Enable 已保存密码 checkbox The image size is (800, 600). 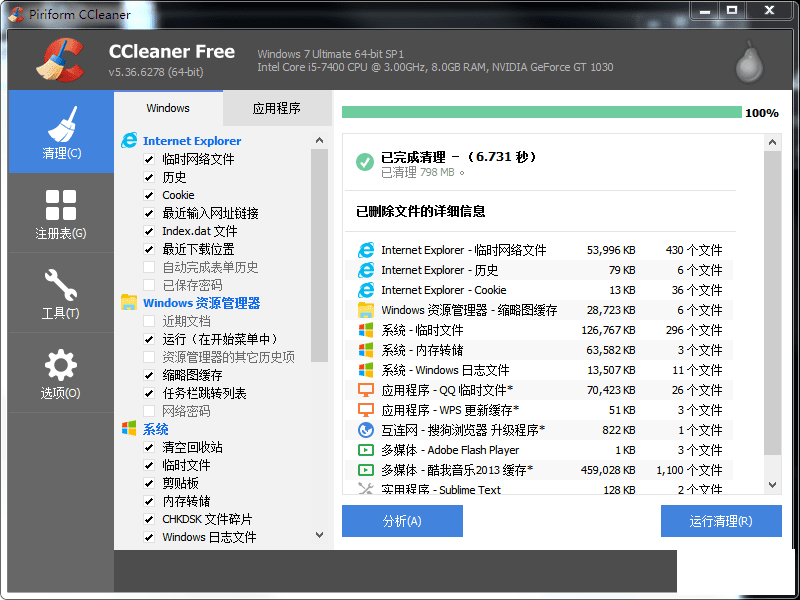click(x=149, y=285)
